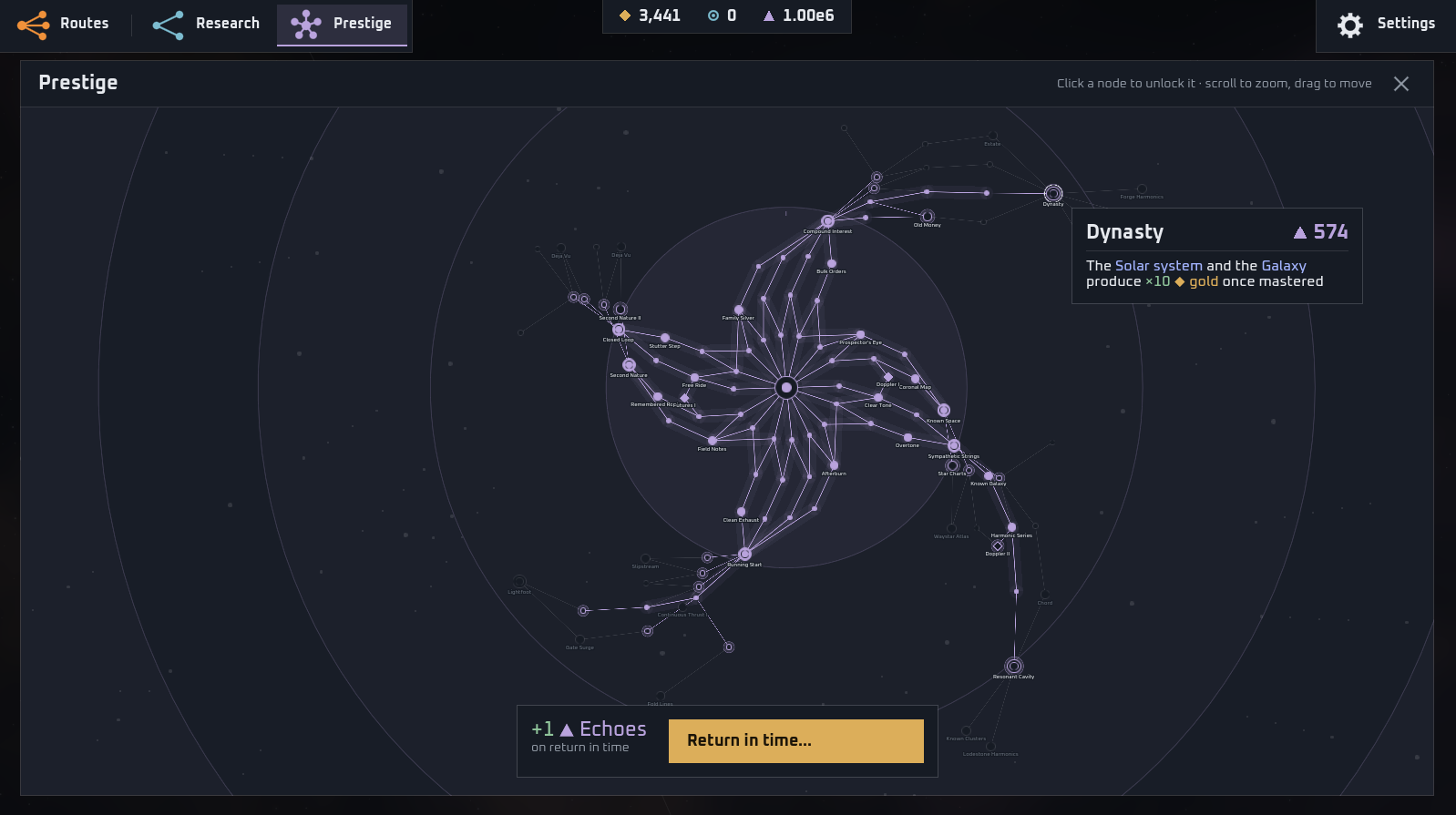Click the Sympathetic Strings node
Viewport: 1456px width, 815px height.
(954, 445)
